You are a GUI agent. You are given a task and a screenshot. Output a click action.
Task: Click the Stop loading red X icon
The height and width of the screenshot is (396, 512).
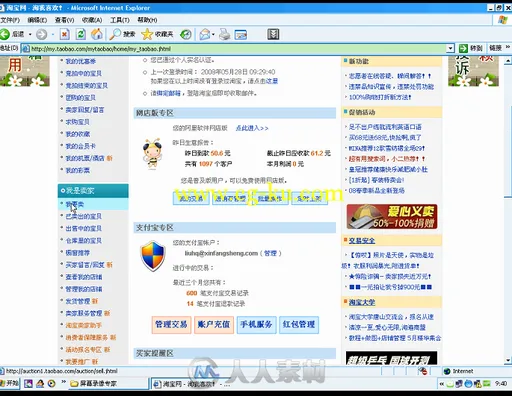65,34
